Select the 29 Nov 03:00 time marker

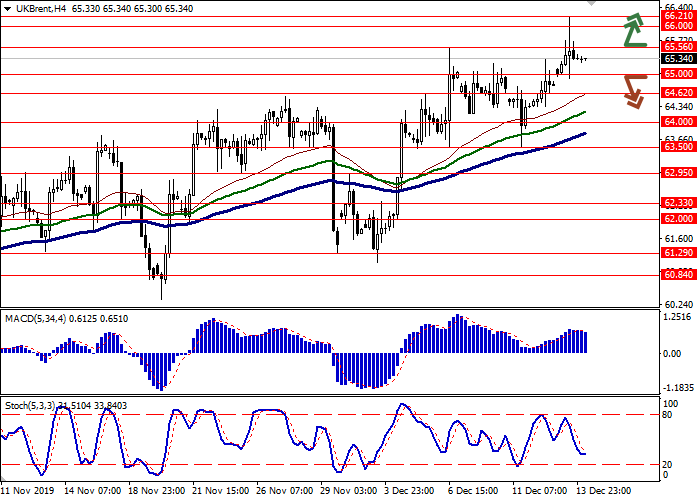pos(349,492)
